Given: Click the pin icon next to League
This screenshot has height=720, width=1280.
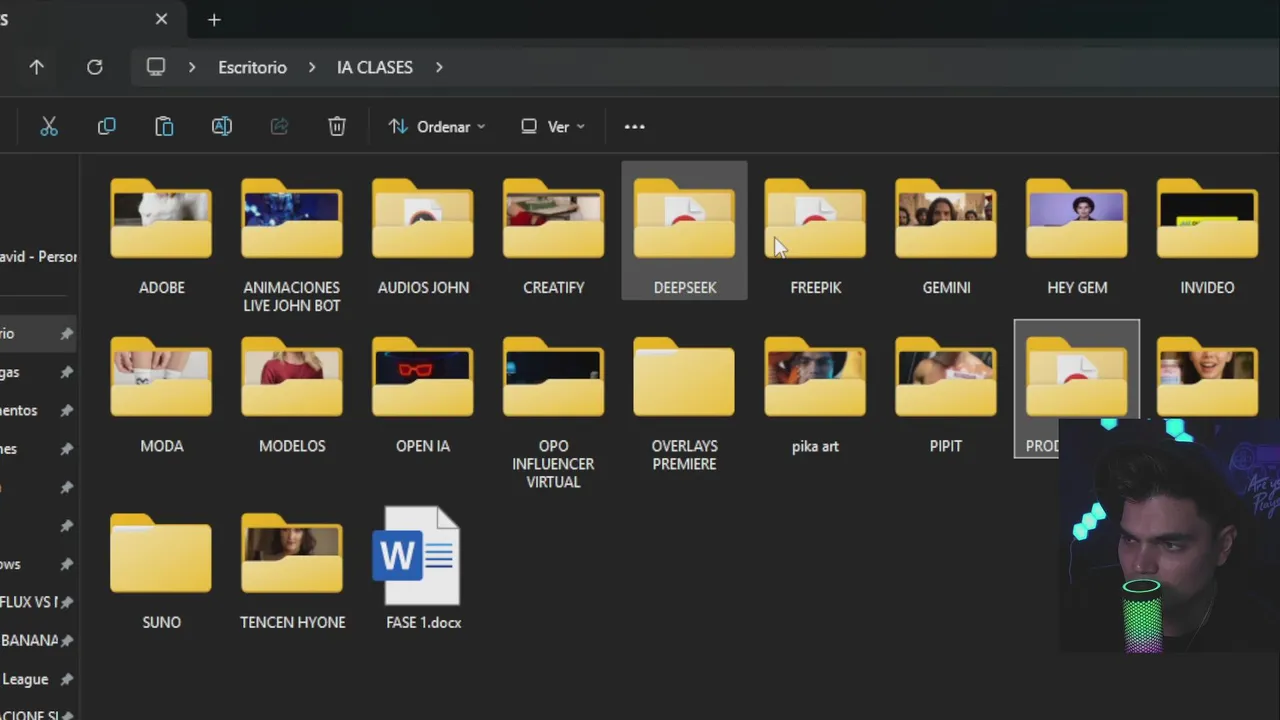Looking at the screenshot, I should point(67,679).
